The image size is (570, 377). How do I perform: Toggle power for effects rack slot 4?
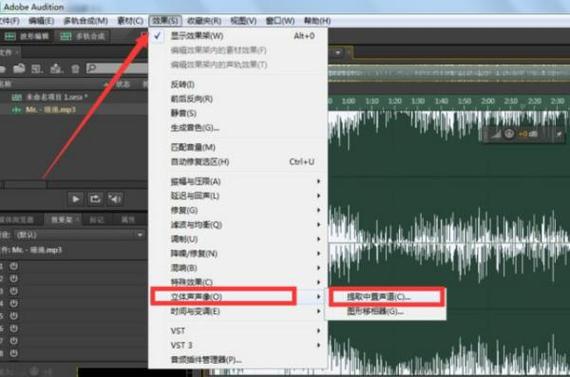coord(13,303)
